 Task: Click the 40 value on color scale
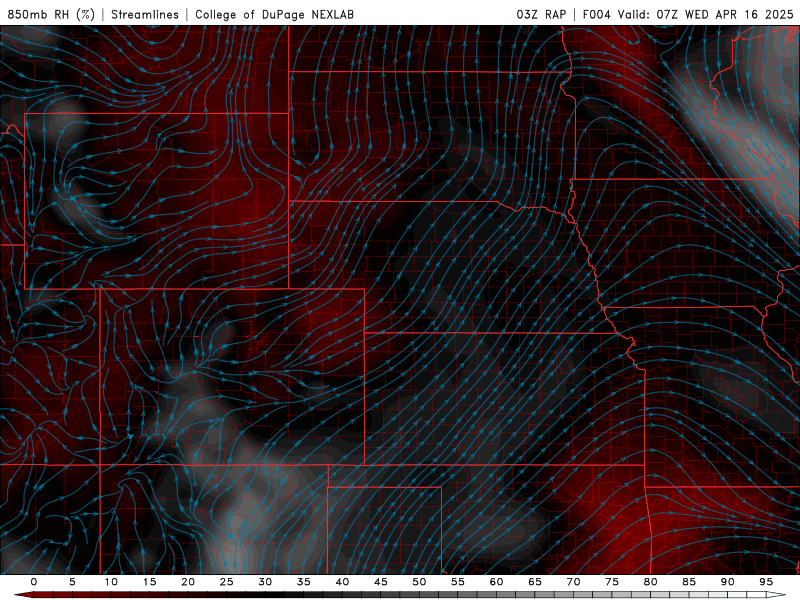pyautogui.click(x=342, y=582)
